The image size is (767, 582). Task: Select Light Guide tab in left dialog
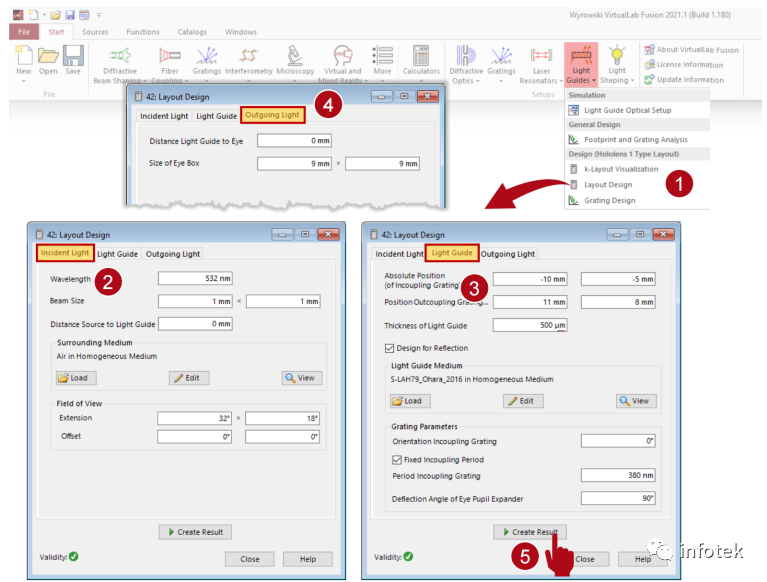(x=117, y=254)
